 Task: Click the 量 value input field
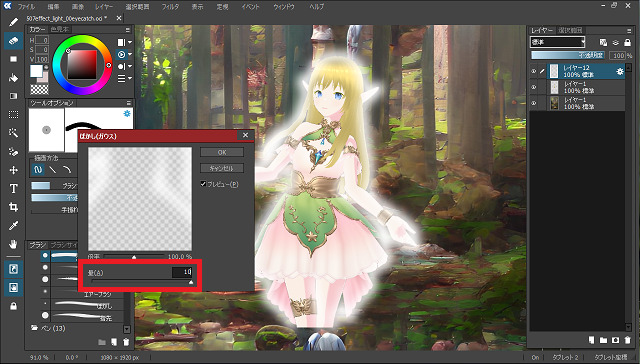pos(182,272)
